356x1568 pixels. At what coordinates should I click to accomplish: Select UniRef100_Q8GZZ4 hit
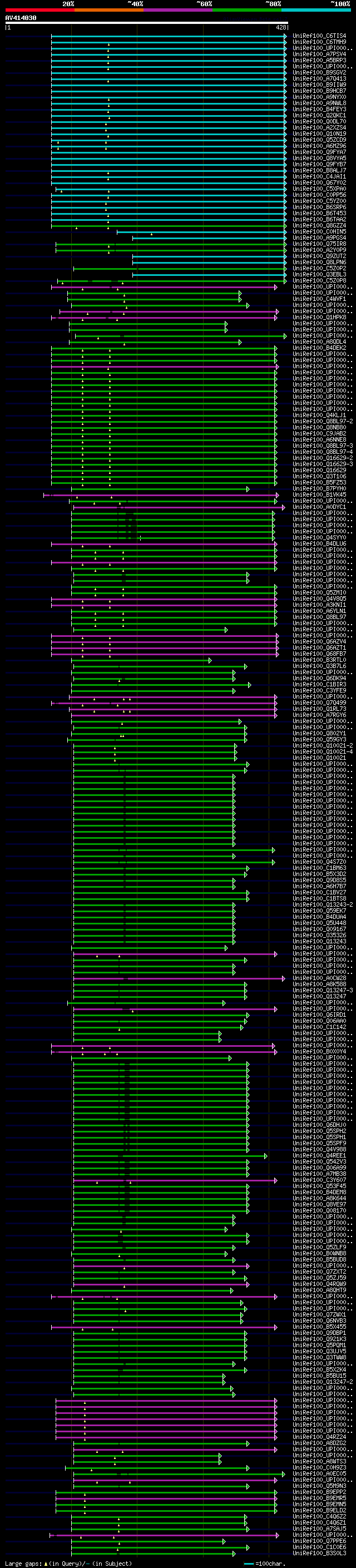(x=319, y=226)
